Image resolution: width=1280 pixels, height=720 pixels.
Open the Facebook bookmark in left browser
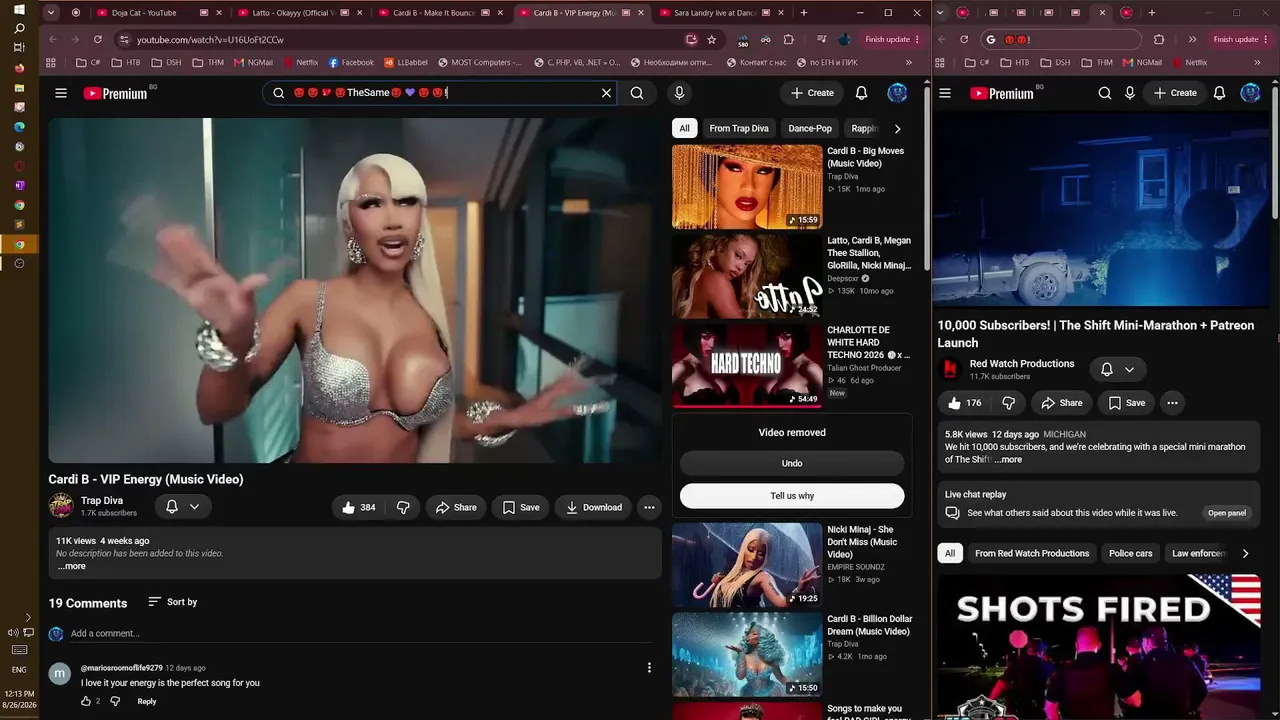tap(351, 62)
